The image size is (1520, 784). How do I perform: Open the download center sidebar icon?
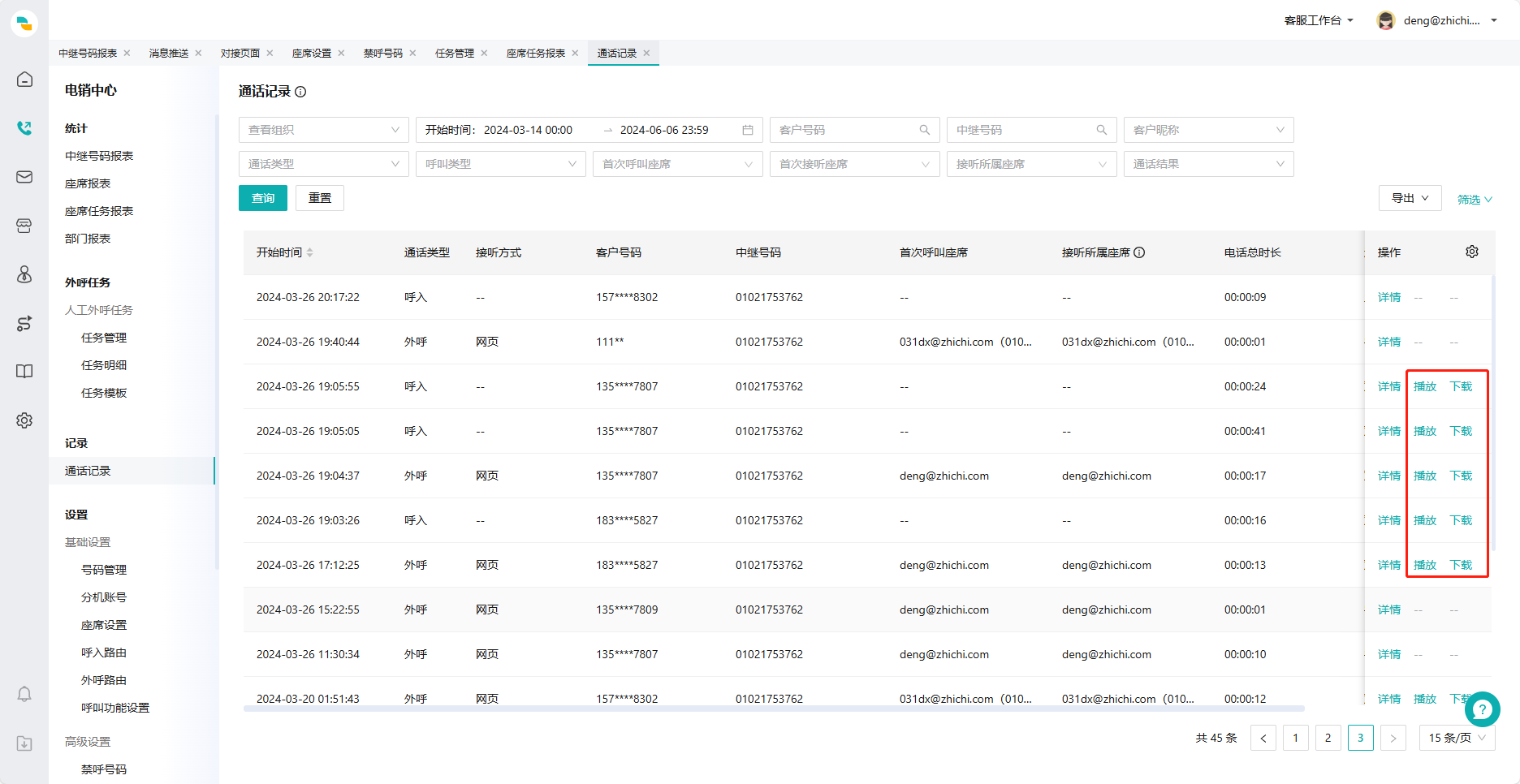[24, 743]
